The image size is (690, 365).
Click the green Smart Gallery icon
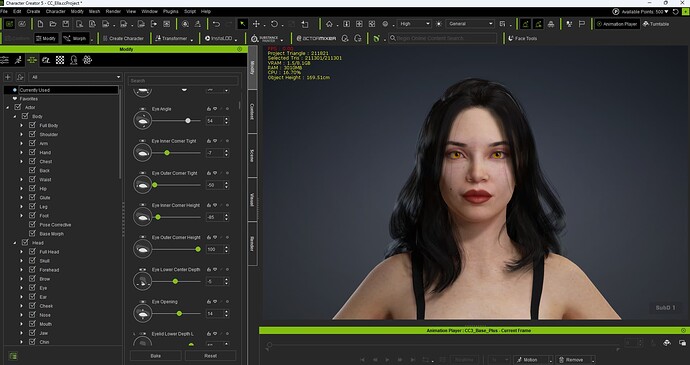click(x=376, y=38)
